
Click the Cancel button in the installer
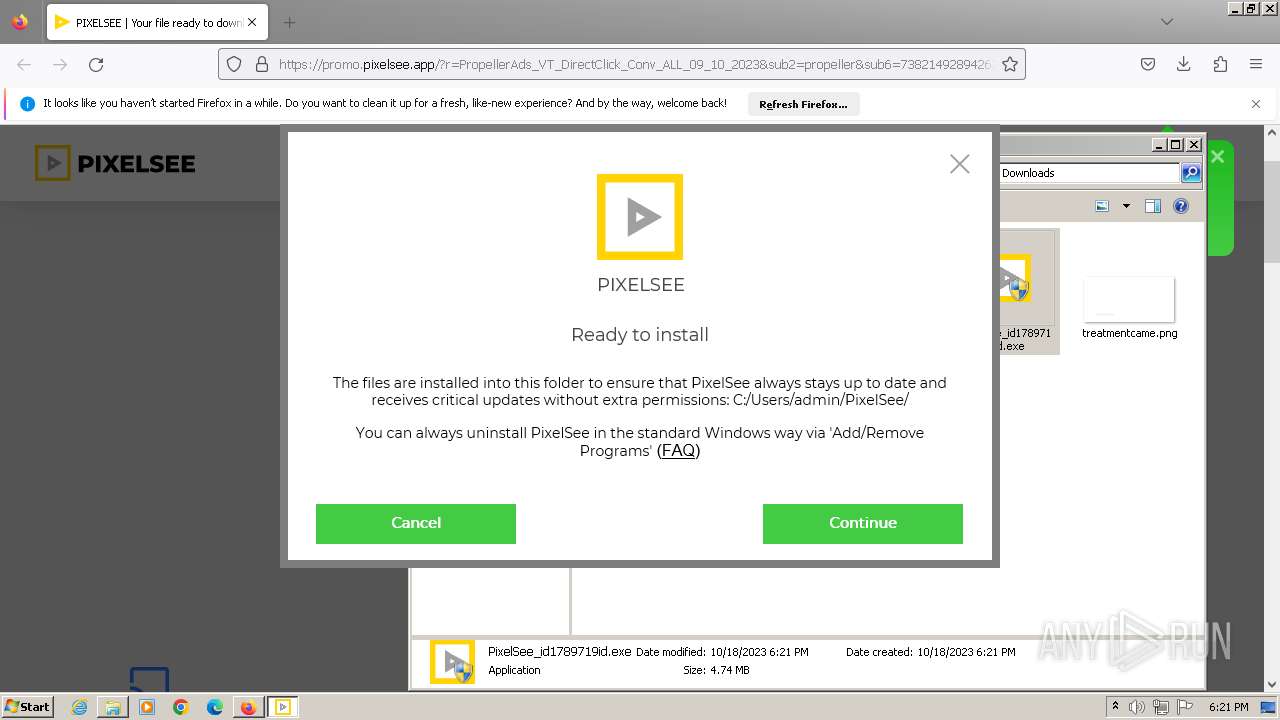[416, 523]
